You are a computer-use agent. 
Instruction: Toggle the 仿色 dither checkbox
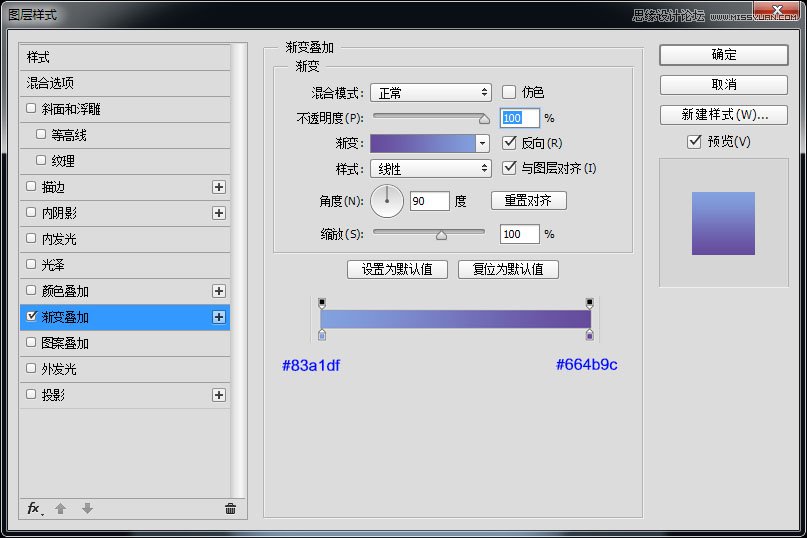pos(508,92)
